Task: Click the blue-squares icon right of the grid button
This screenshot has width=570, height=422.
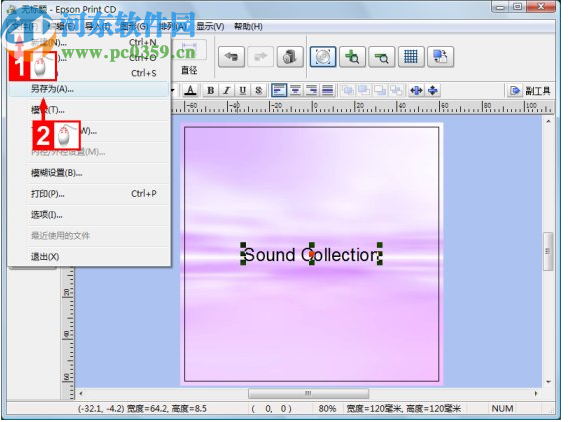Action: pyautogui.click(x=440, y=57)
